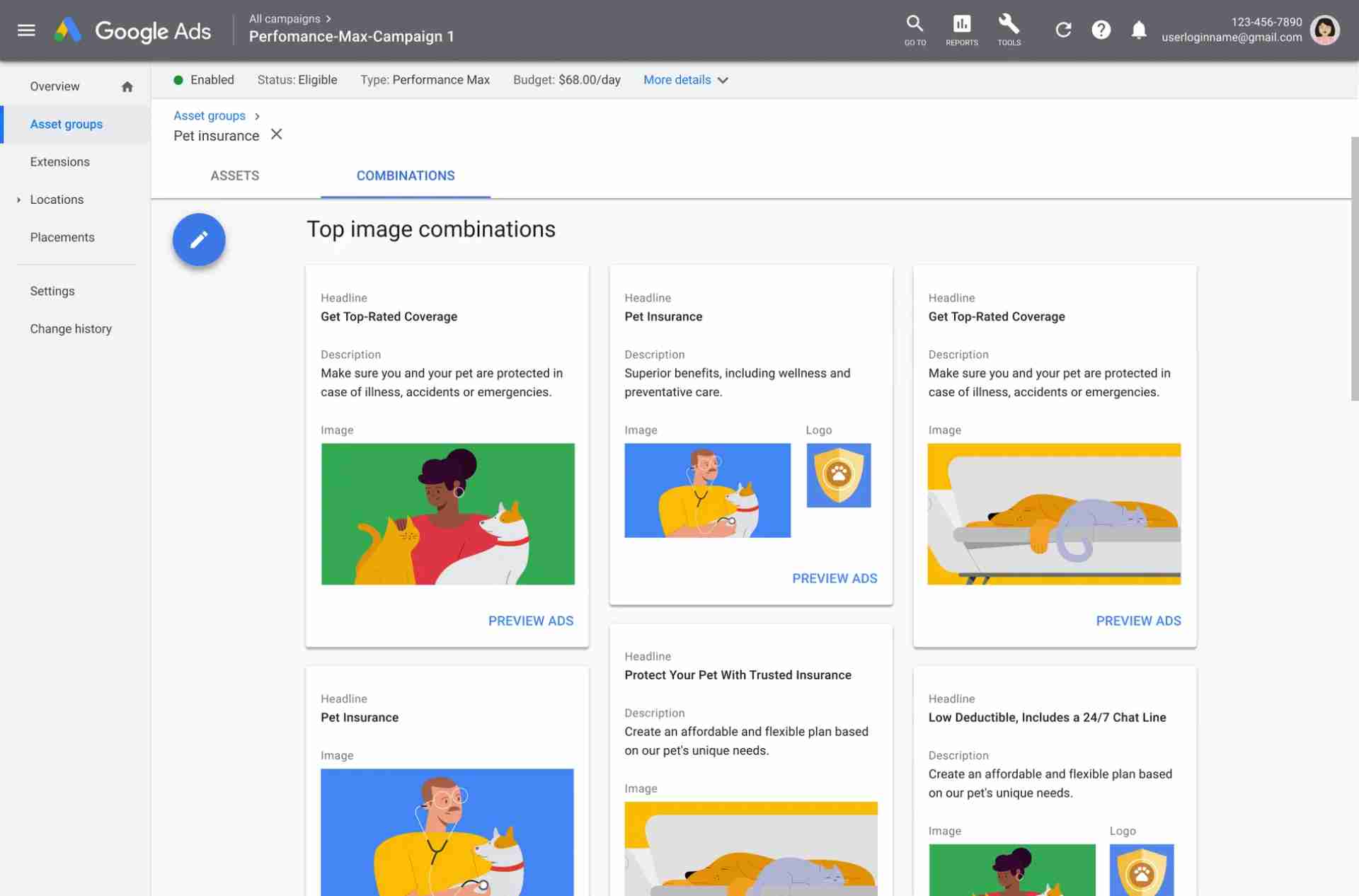Select the COMBINATIONS tab
The image size is (1359, 896).
tap(405, 176)
